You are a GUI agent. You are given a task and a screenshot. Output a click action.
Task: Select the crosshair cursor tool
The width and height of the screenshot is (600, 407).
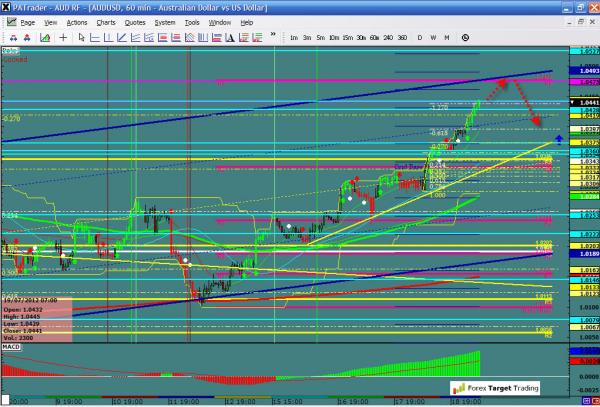63,37
